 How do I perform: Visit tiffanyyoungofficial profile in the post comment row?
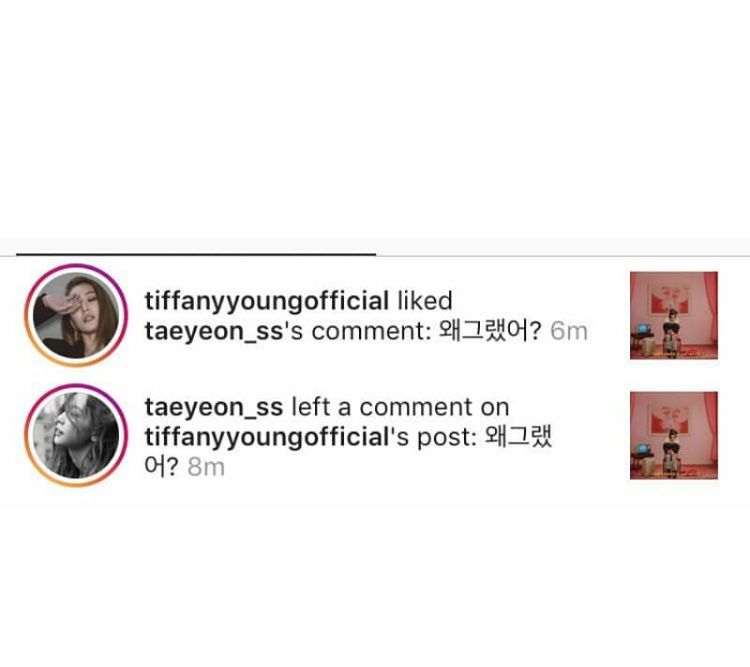(x=266, y=437)
